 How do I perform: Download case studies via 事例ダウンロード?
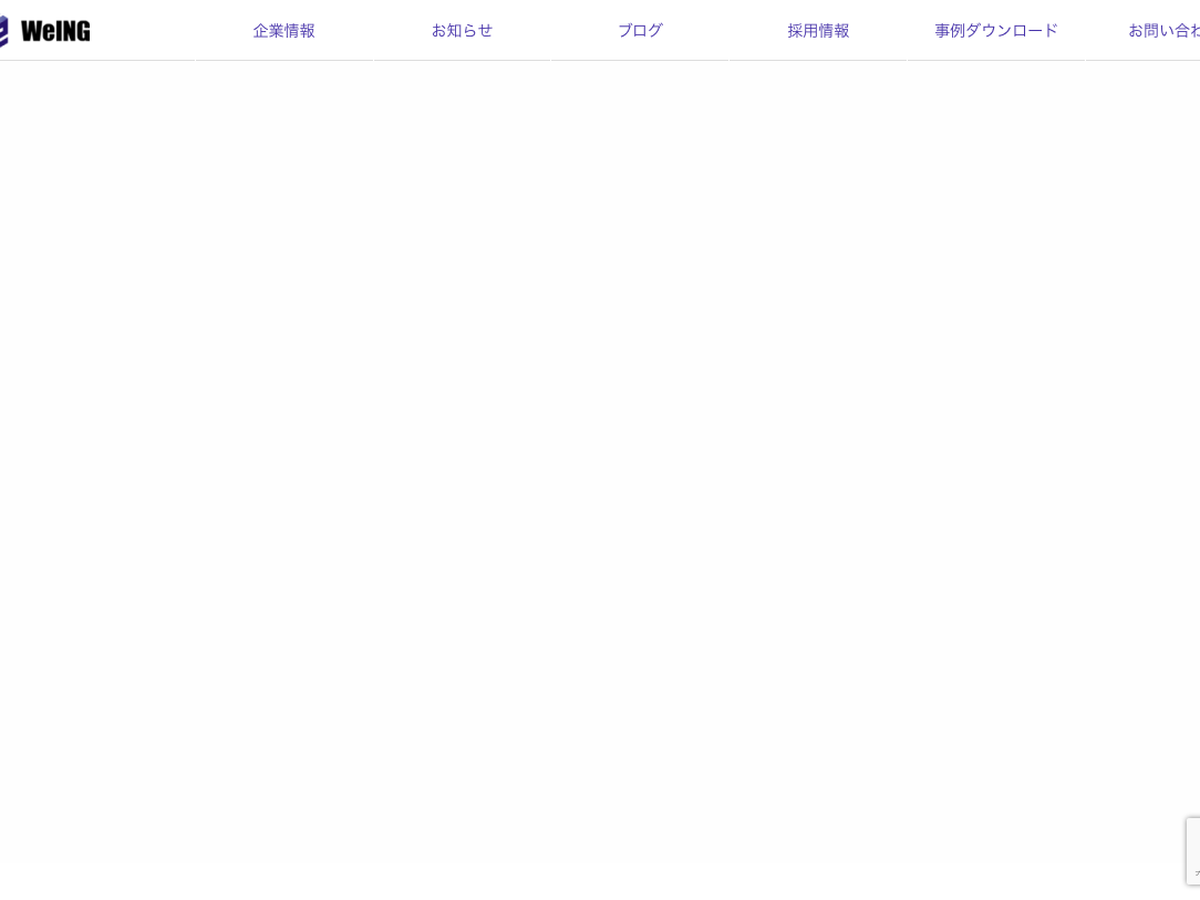(996, 30)
